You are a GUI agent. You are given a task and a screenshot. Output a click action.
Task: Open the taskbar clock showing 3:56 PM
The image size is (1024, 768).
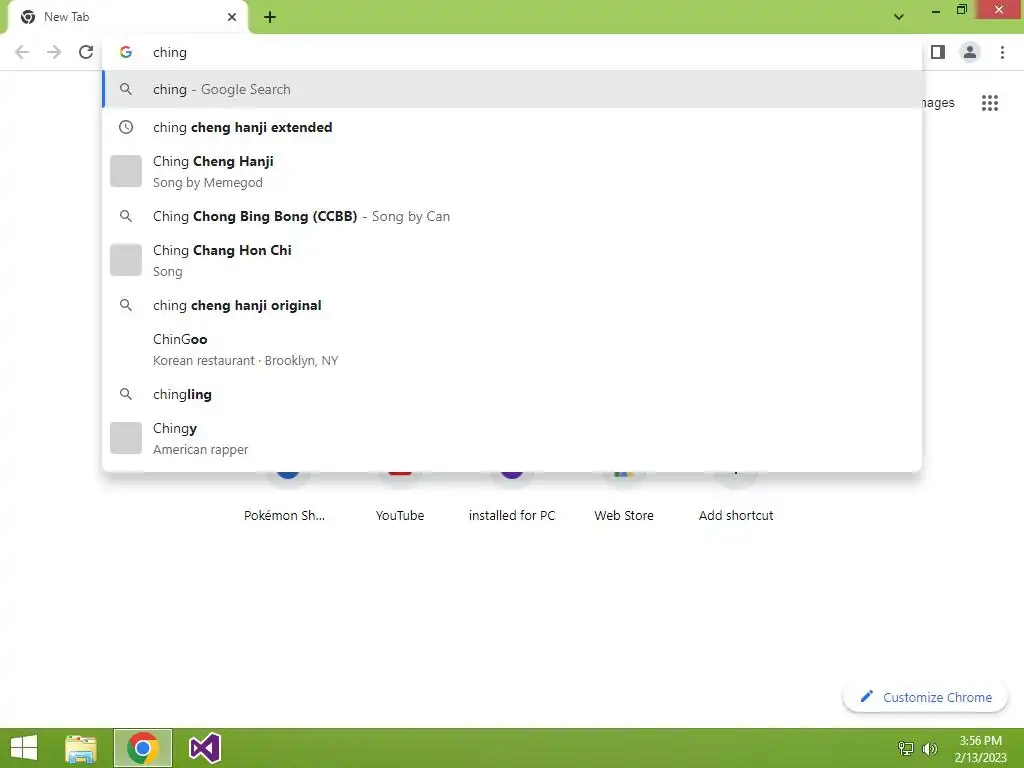click(980, 748)
